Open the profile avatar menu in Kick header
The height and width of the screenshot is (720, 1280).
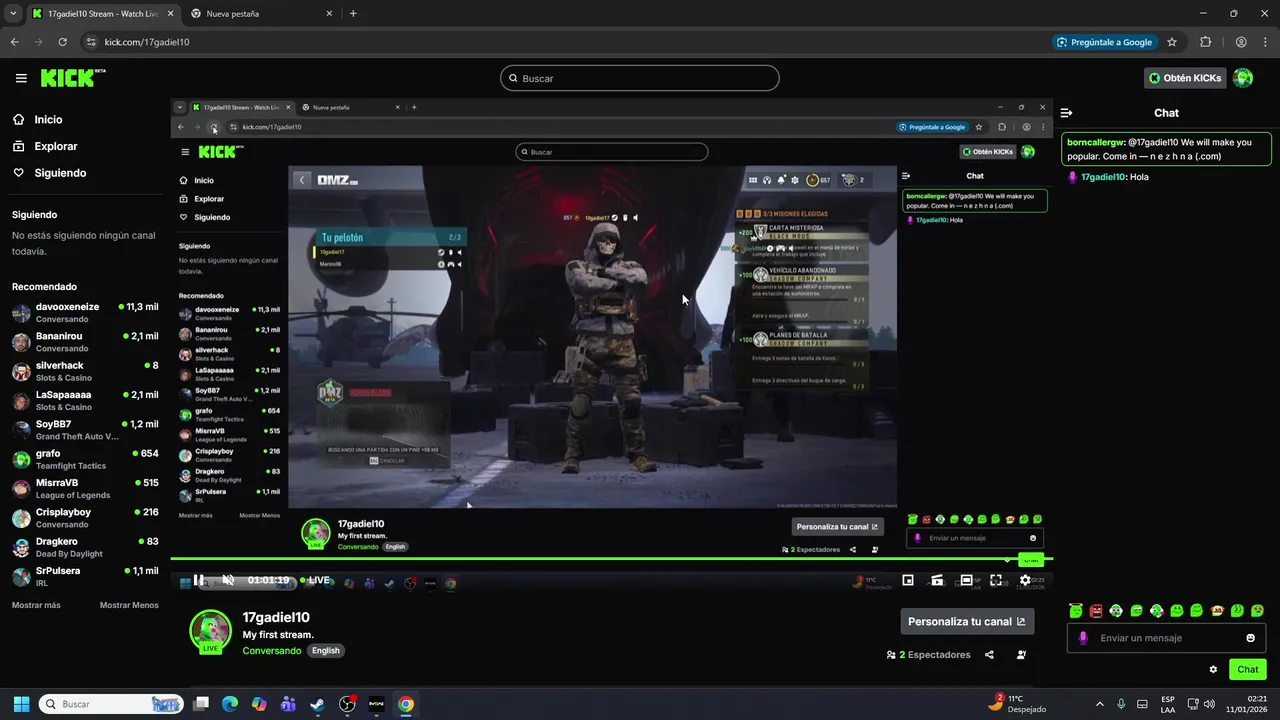[x=1243, y=78]
